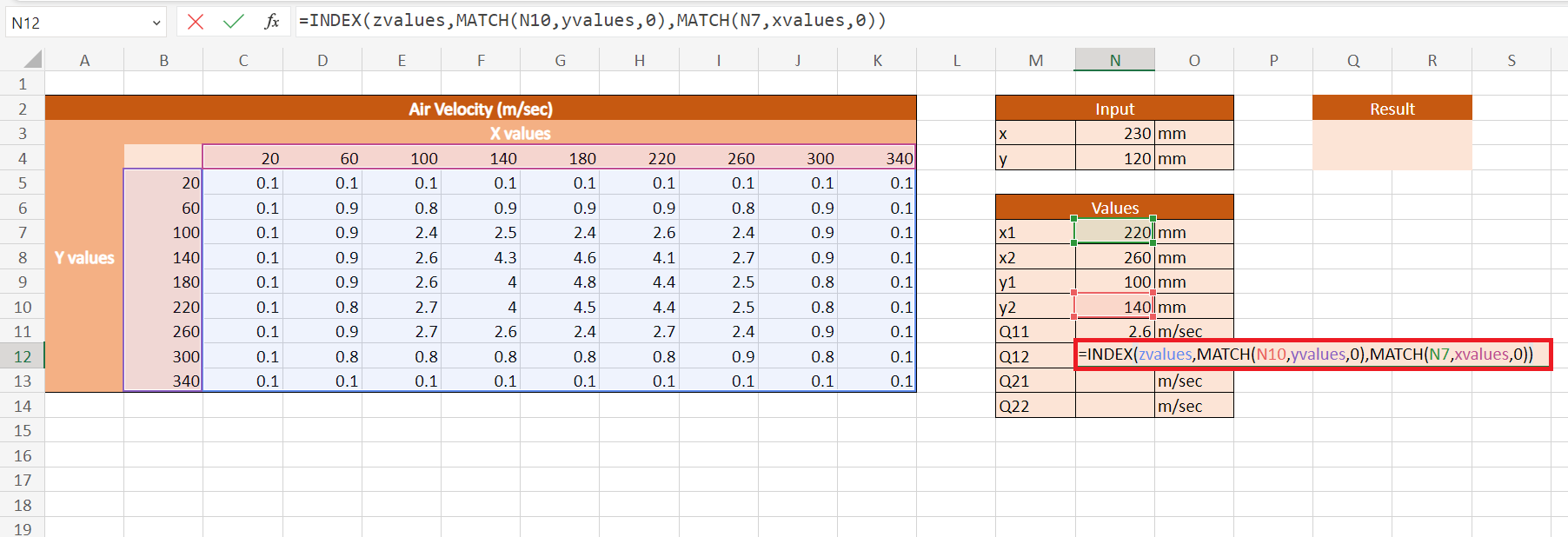Click the Cancel (X) icon in formula bar
1568x537 pixels.
point(196,22)
